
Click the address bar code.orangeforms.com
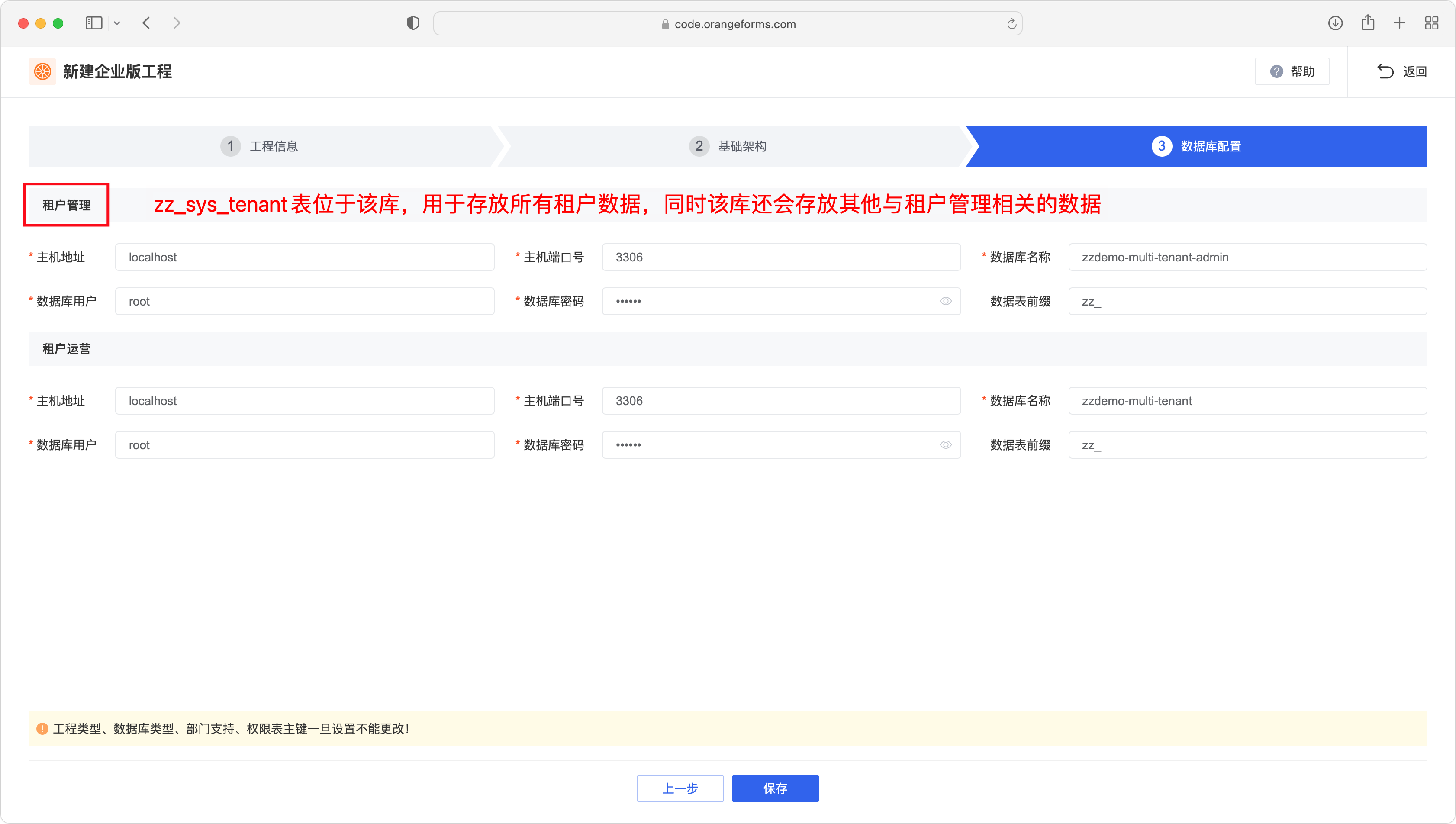pos(728,24)
